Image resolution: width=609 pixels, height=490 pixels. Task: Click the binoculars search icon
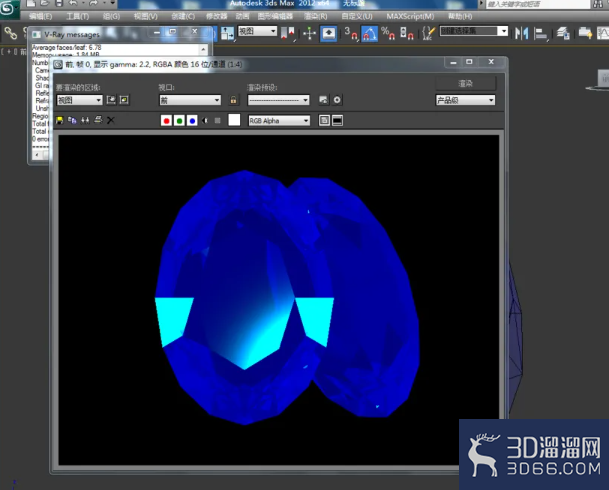(x=599, y=4)
